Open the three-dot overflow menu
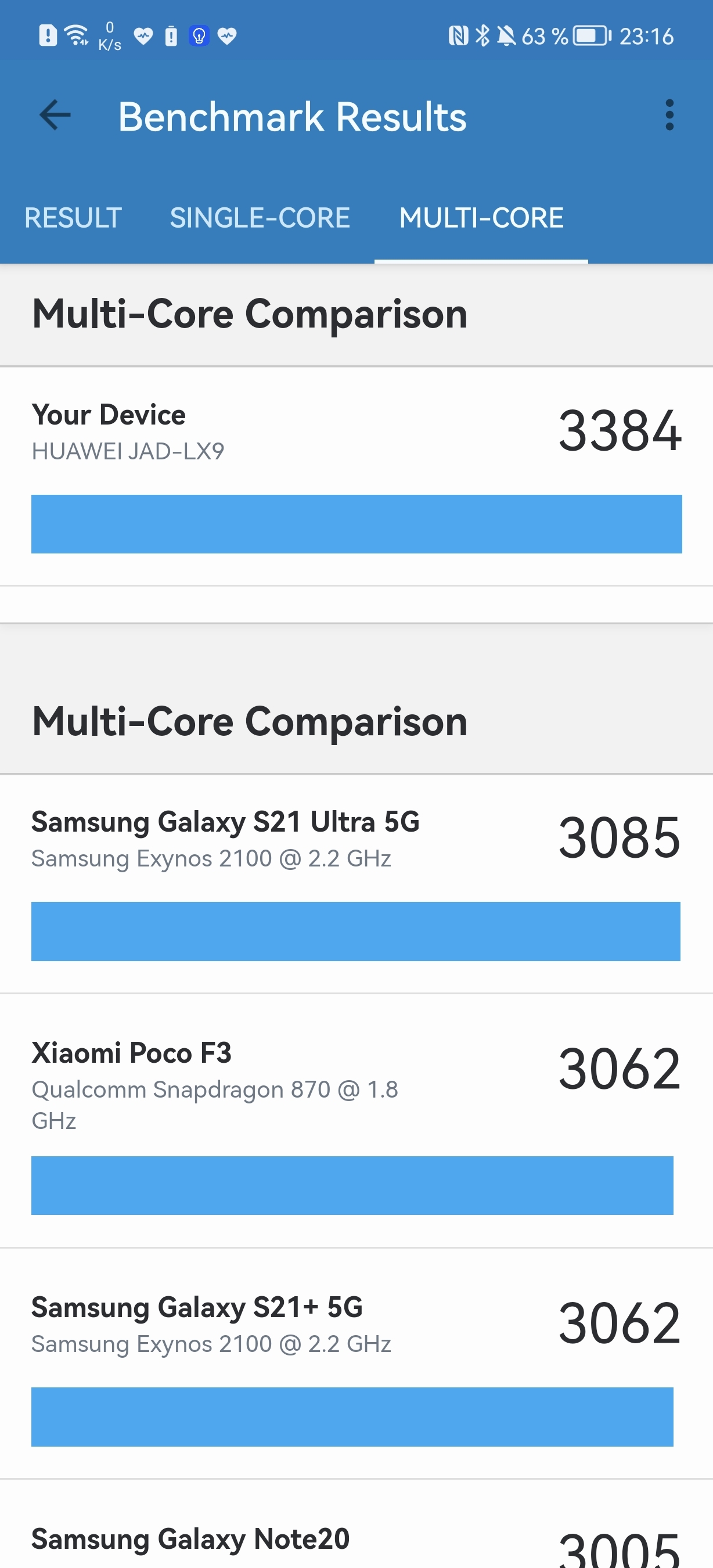The height and width of the screenshot is (1568, 713). pyautogui.click(x=670, y=116)
